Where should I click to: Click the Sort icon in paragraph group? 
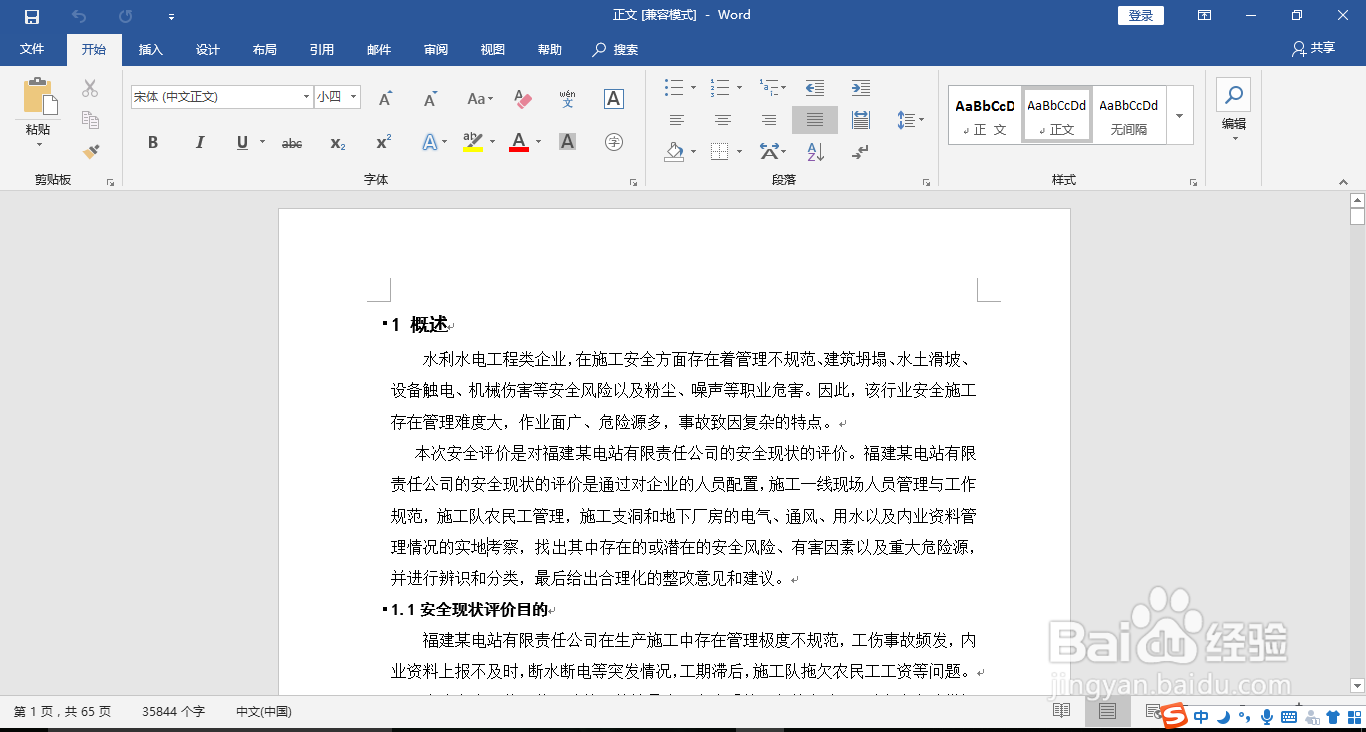pos(815,152)
